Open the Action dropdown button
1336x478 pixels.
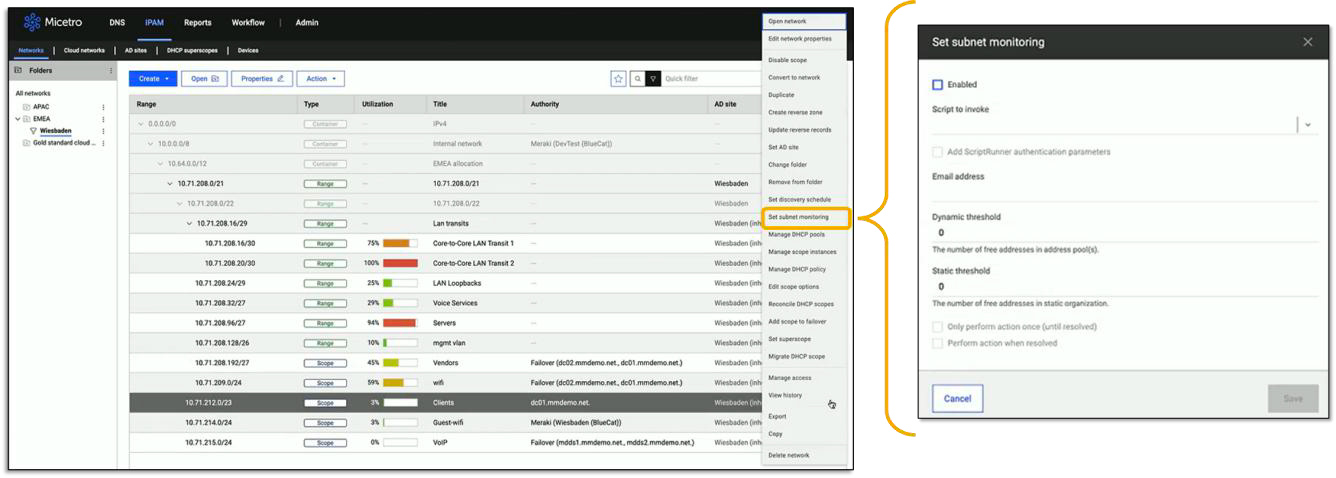coord(320,78)
